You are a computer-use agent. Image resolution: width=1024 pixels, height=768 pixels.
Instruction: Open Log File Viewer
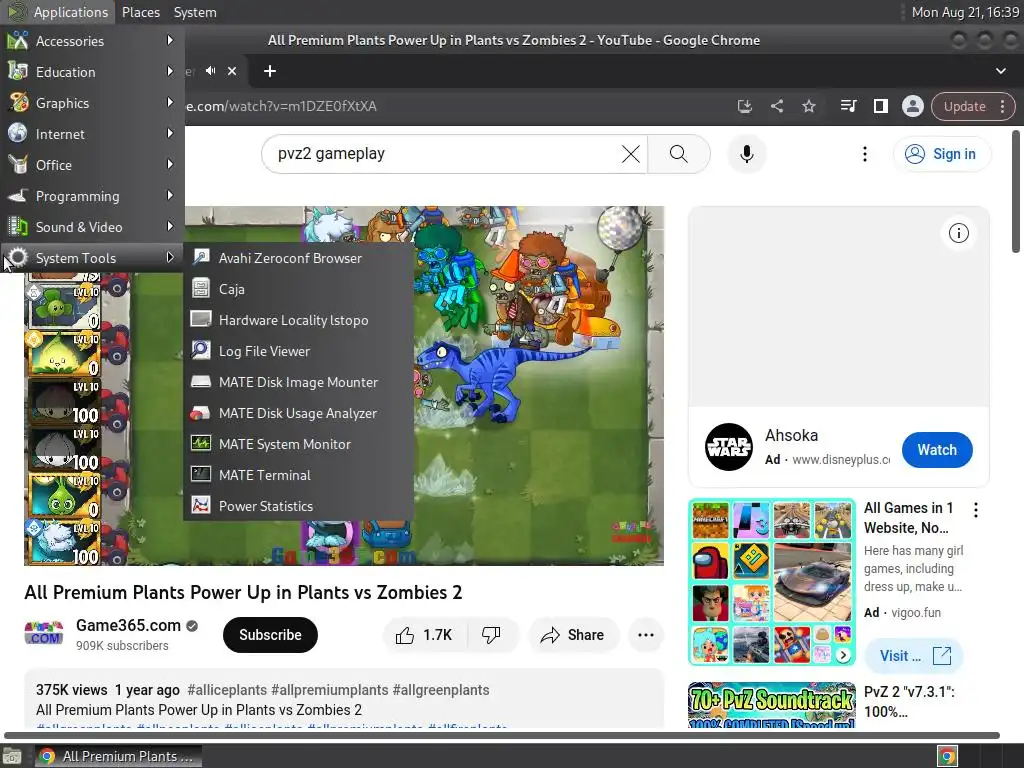298,351
